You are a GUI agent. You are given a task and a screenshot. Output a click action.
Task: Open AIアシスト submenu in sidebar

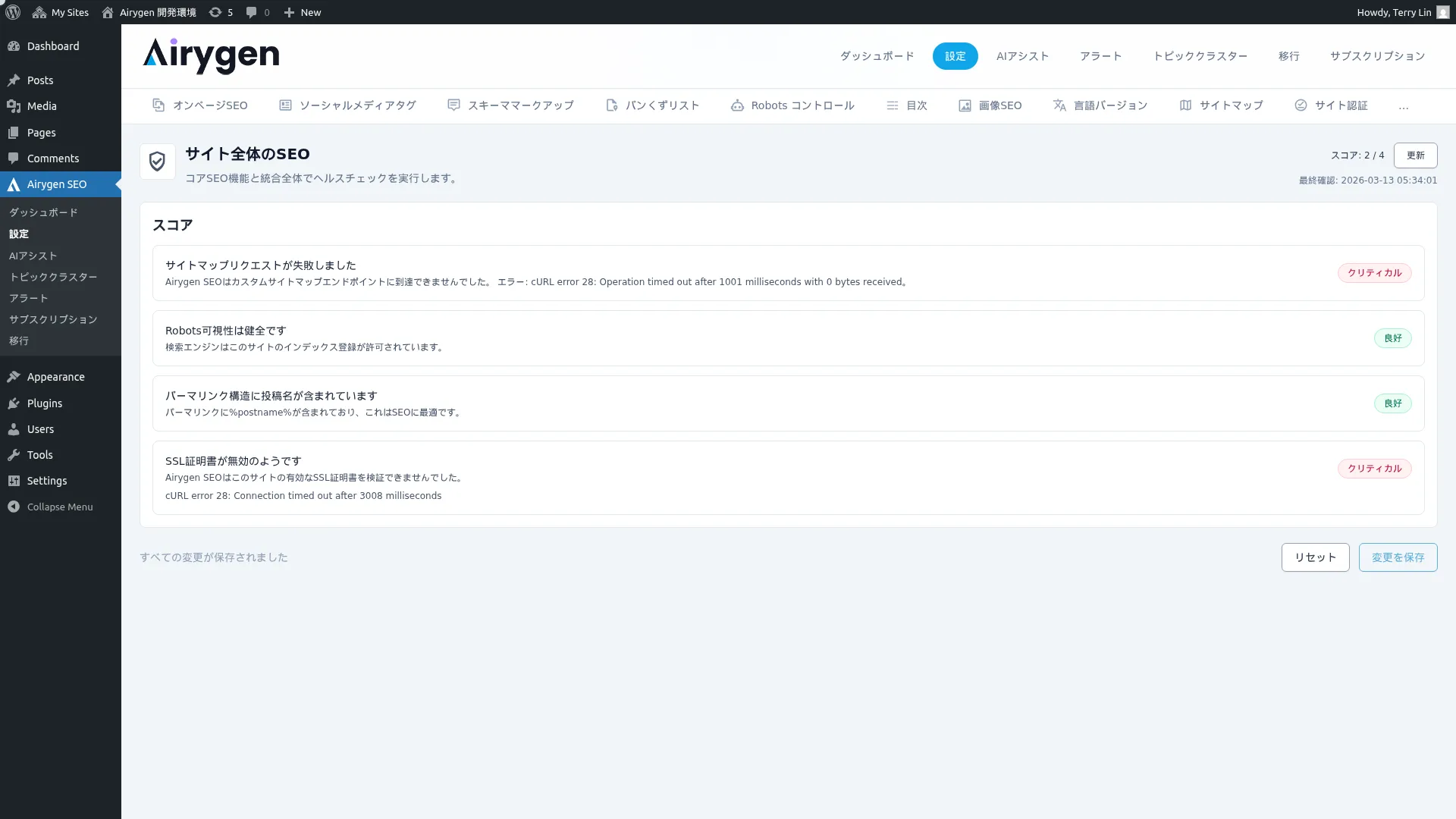(33, 256)
